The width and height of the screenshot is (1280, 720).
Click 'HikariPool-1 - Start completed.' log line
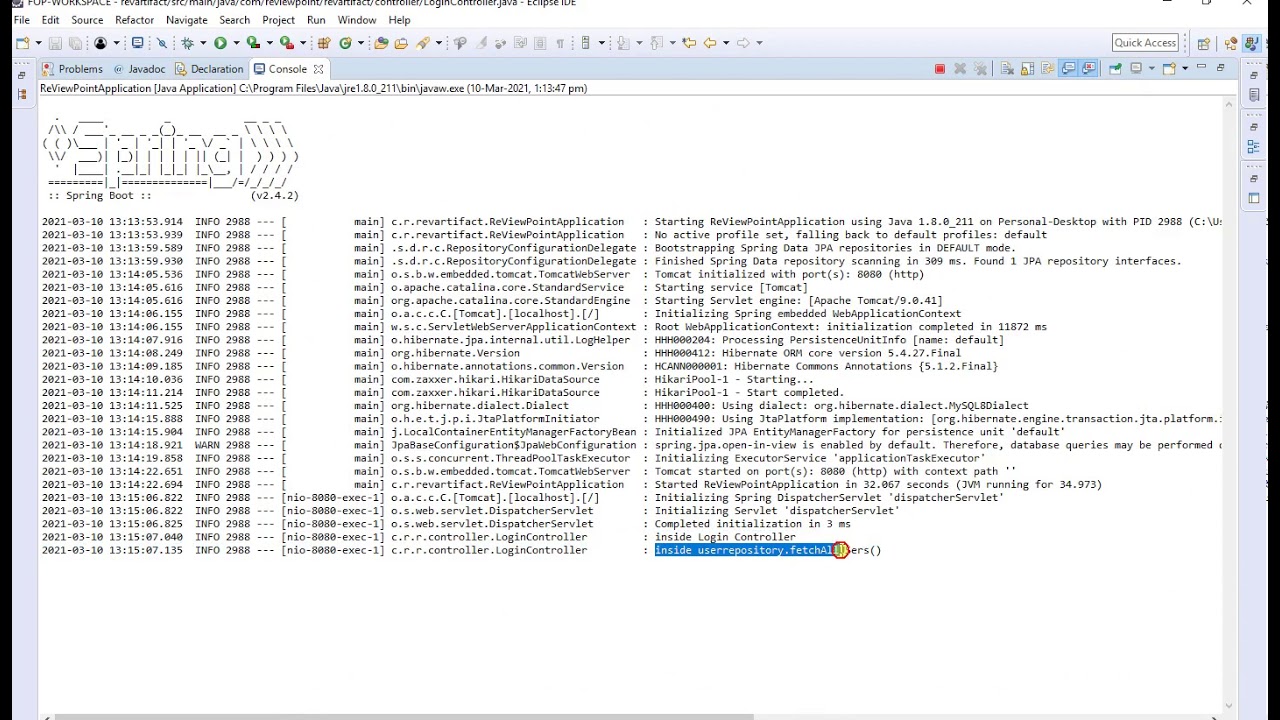pyautogui.click(x=749, y=393)
